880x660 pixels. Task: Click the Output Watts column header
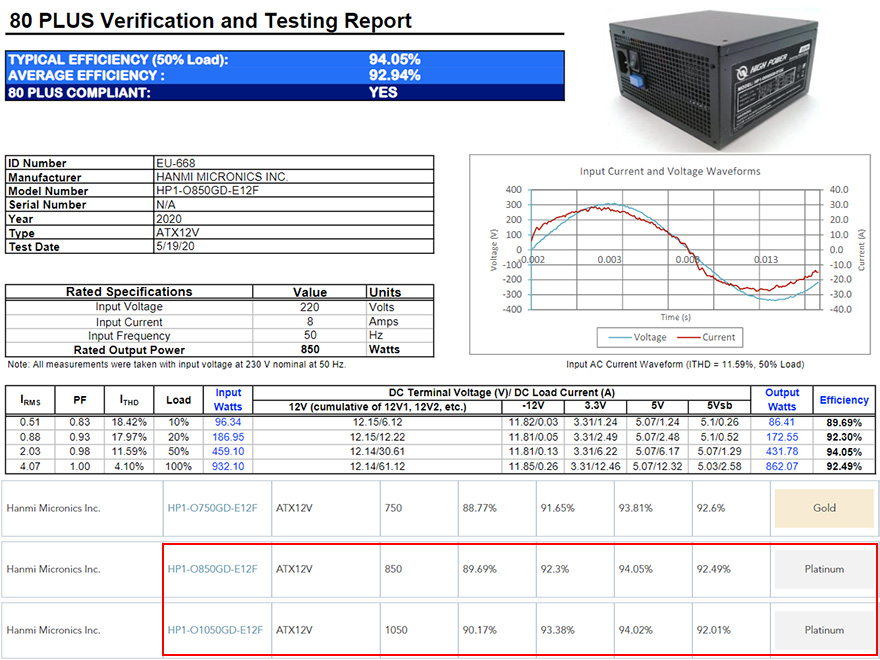pos(782,400)
